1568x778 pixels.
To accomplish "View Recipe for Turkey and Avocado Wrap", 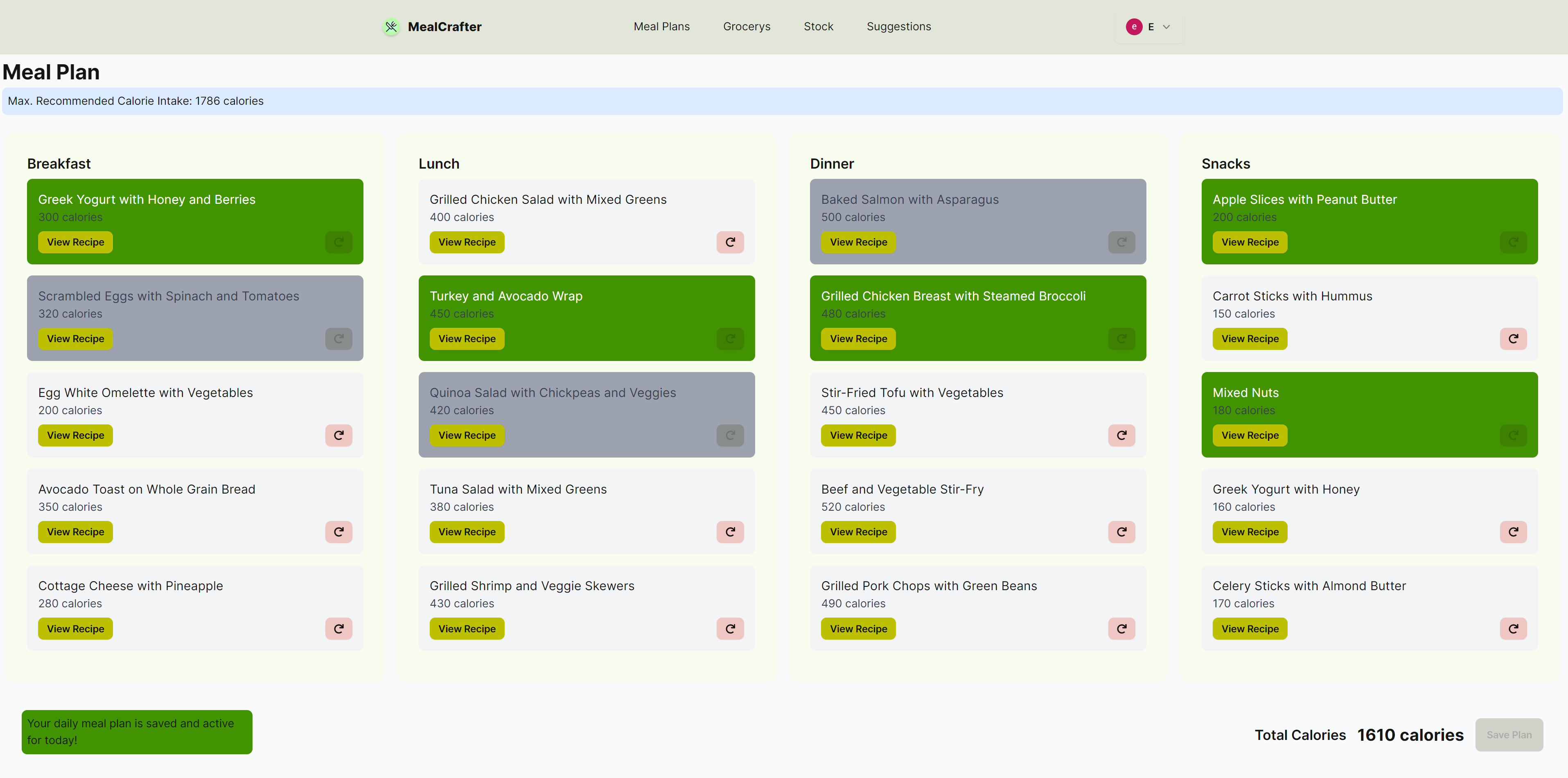I will coord(467,338).
